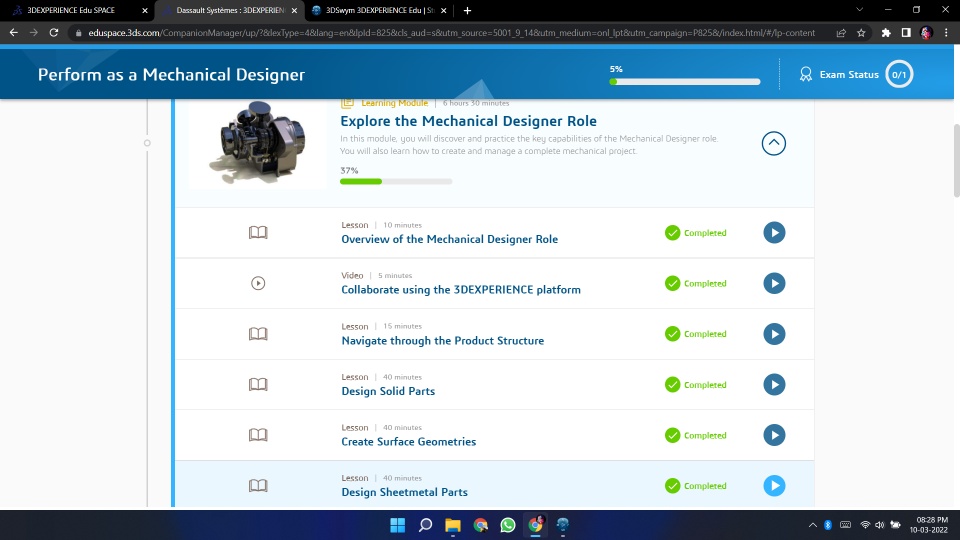Image resolution: width=960 pixels, height=540 pixels.
Task: Open WhatsApp from the taskbar
Action: (x=508, y=525)
